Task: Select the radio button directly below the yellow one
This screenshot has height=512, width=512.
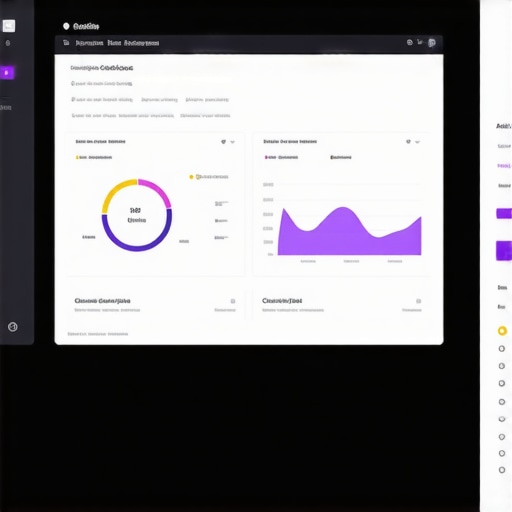Action: click(x=502, y=349)
